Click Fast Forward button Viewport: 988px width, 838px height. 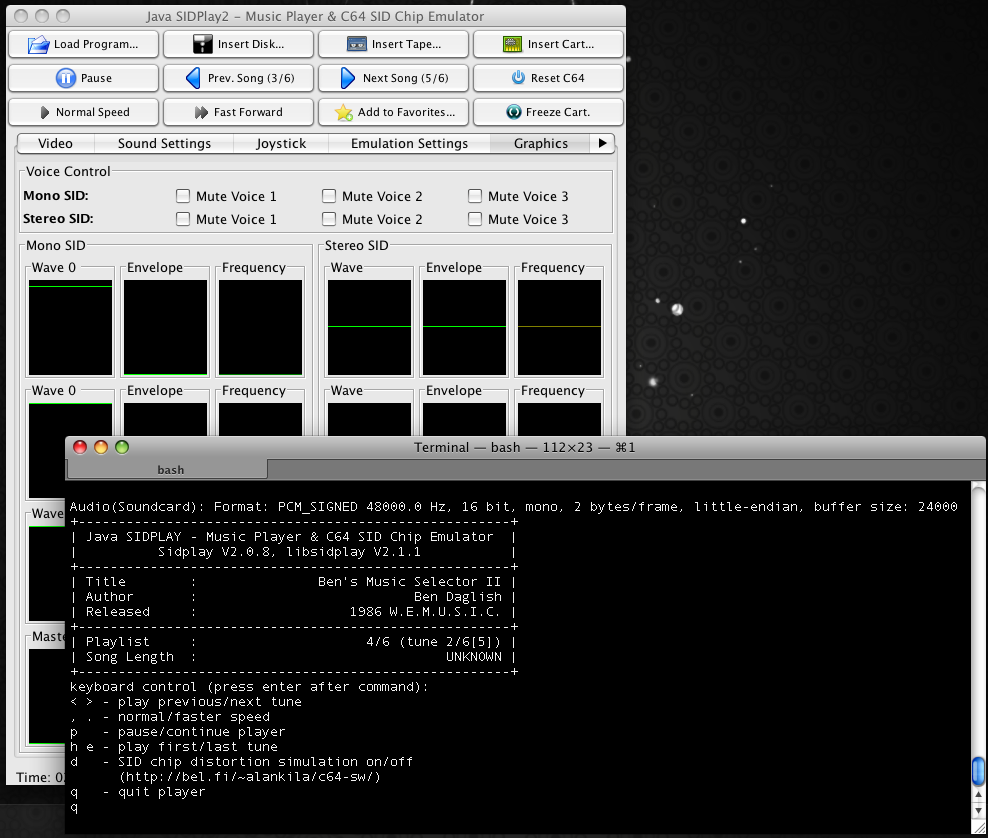pos(239,112)
